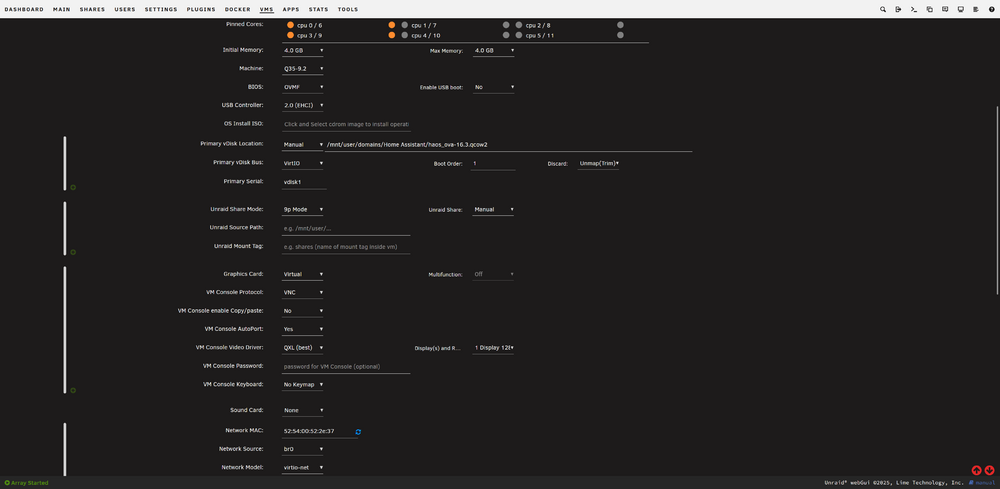Open the BIOS OVMF dropdown
This screenshot has width=1000, height=489.
pos(303,87)
